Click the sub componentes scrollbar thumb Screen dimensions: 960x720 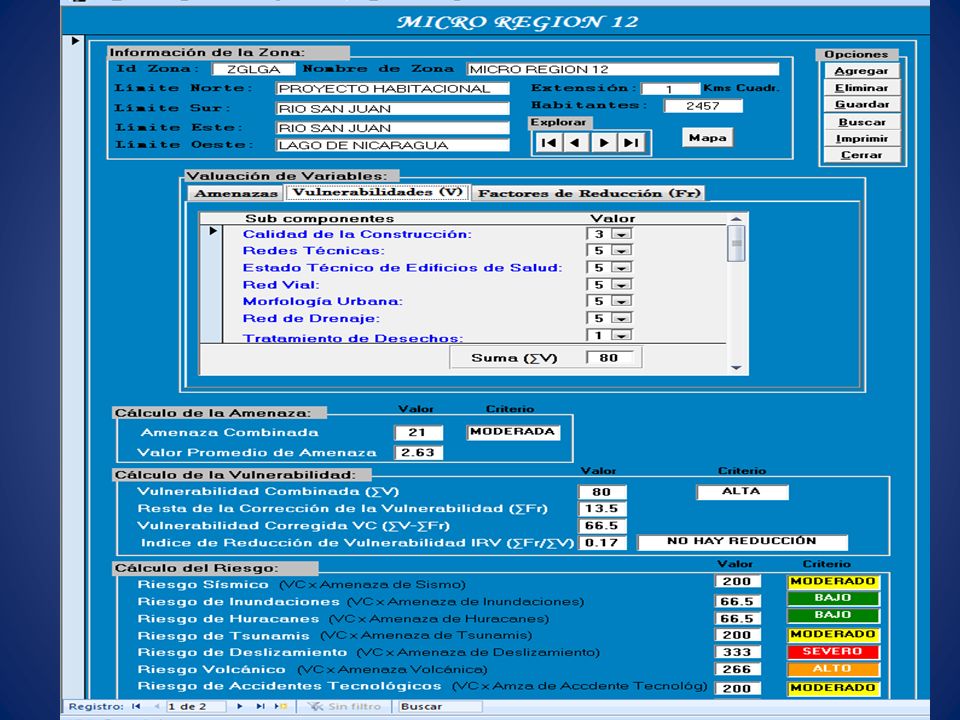(x=736, y=243)
